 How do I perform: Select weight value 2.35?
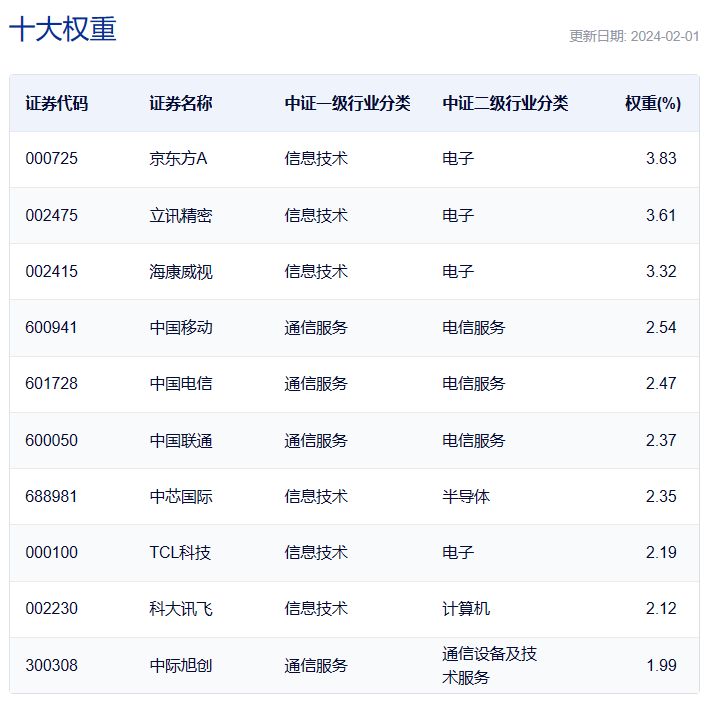tap(661, 496)
